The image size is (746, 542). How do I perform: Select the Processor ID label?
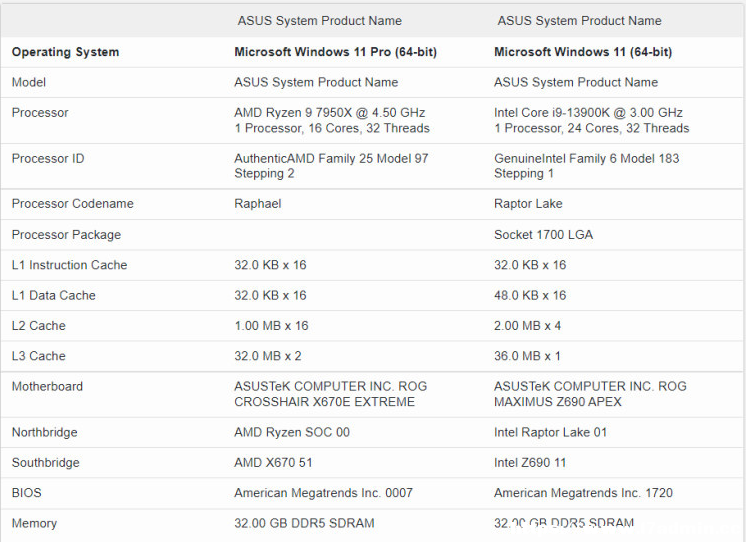(x=48, y=158)
